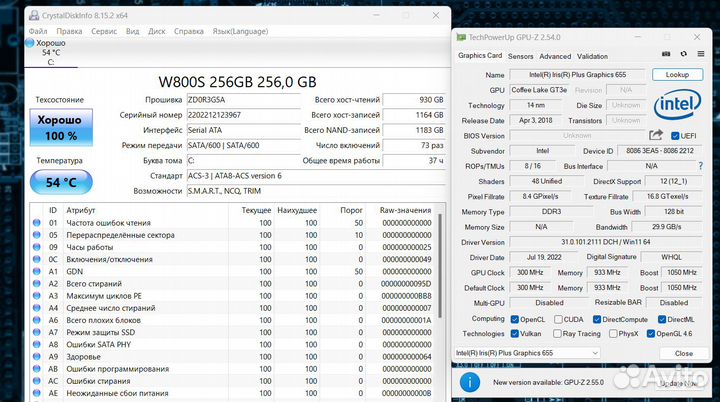Switch to Advanced tab in GPU-Z
Screen dimensions: 720x402
click(x=555, y=56)
